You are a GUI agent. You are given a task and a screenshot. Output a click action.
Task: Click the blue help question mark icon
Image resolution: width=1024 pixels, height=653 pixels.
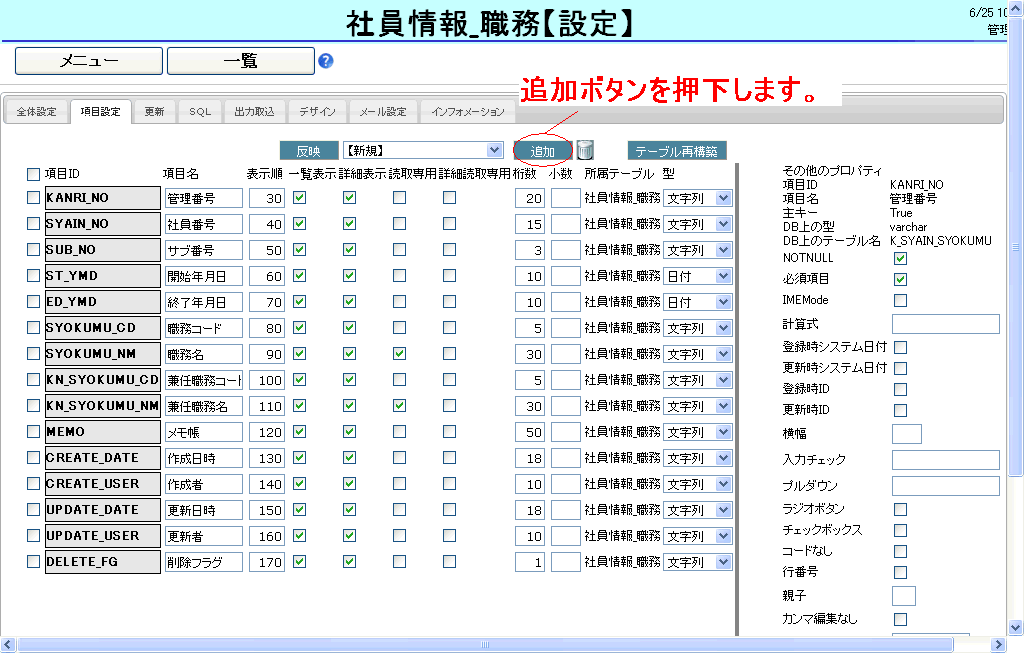point(325,61)
